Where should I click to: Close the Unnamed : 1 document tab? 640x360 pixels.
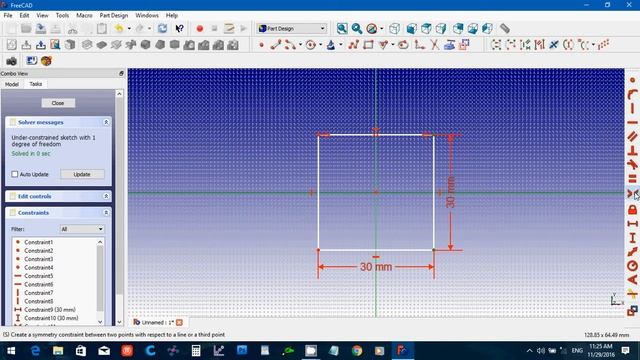[179, 322]
